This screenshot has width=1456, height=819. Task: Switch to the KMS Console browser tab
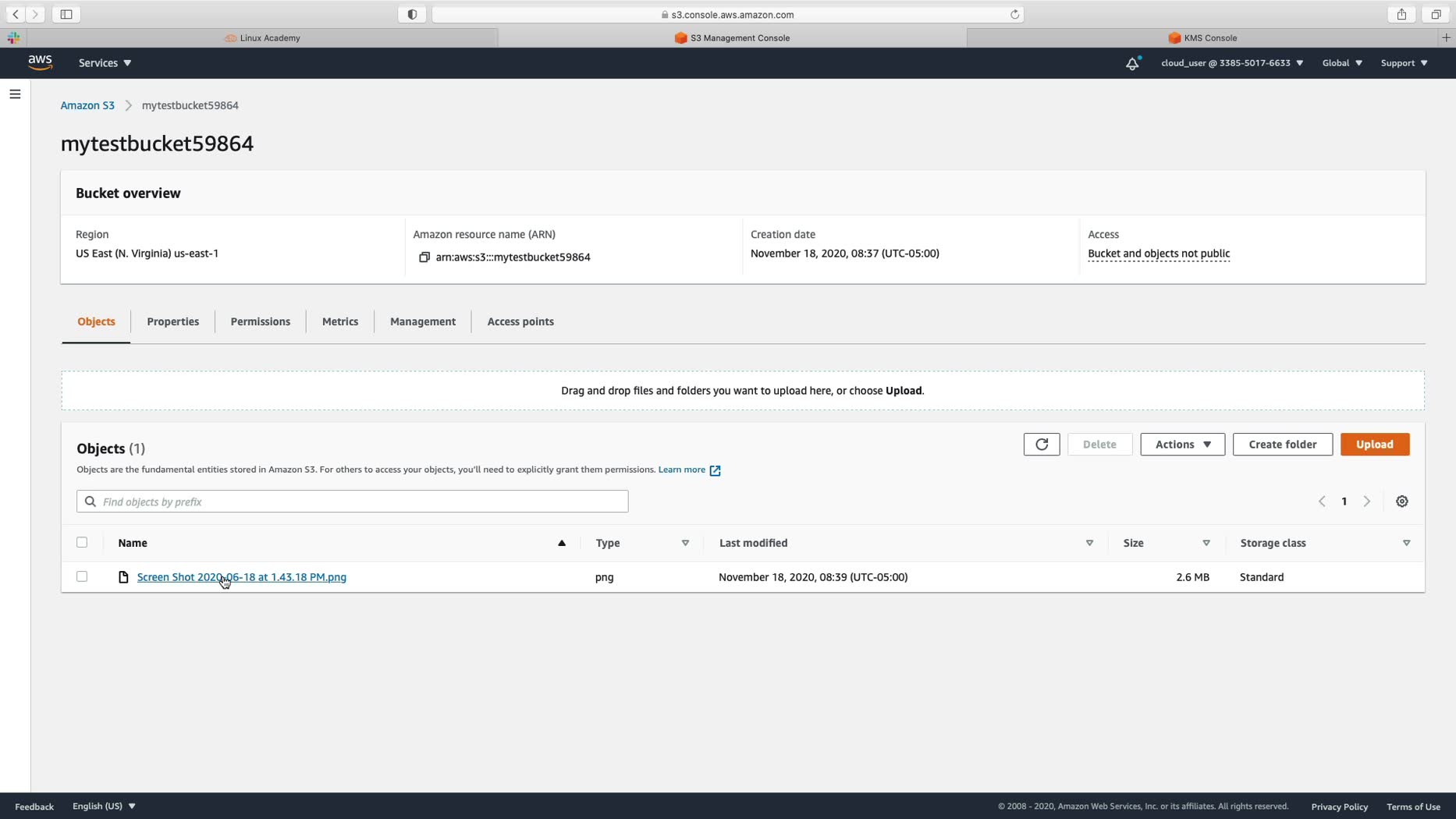1202,37
